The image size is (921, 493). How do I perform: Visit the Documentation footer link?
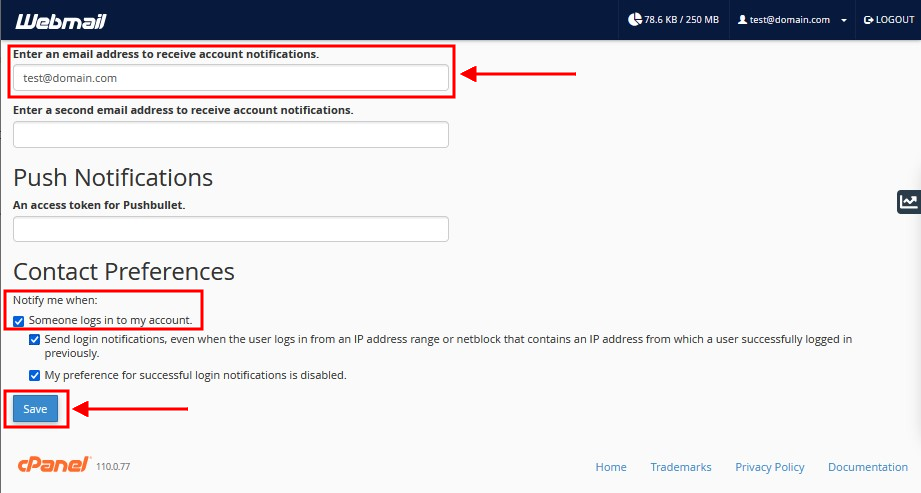point(868,467)
